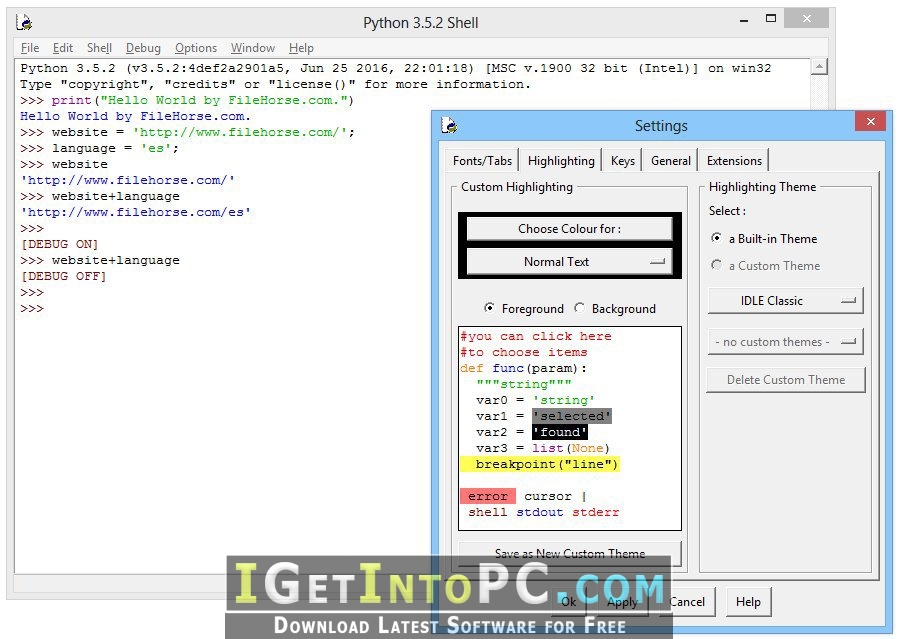
Task: Click the '#you can click here' comment sample
Action: pyautogui.click(x=535, y=336)
